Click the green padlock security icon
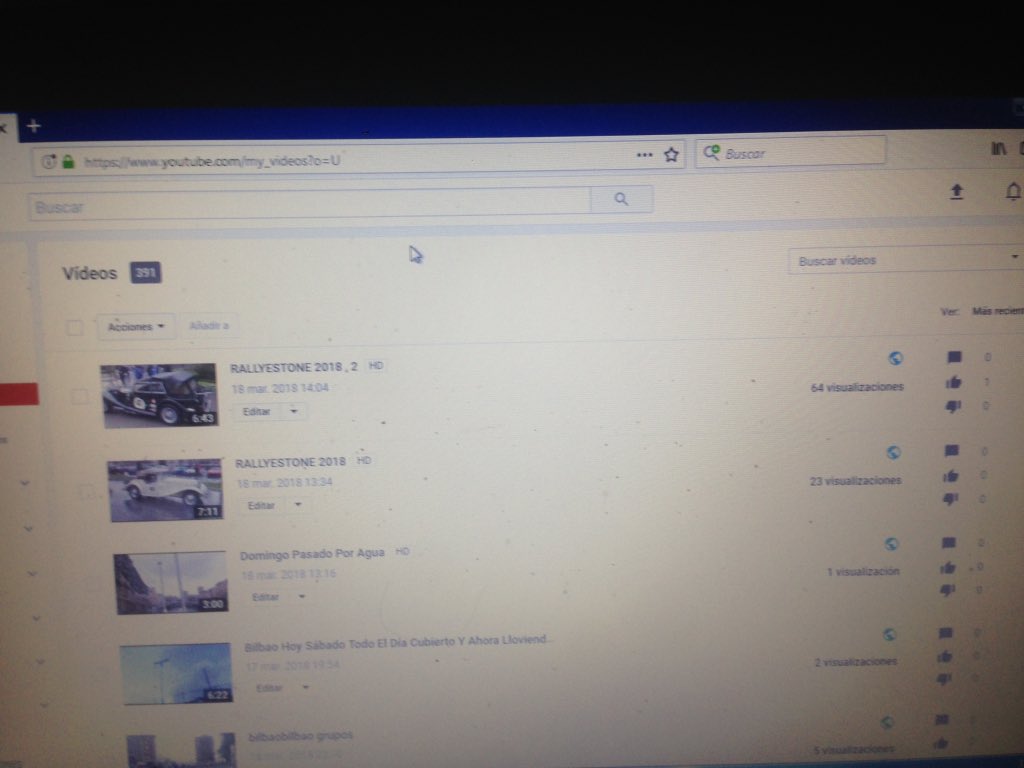Image resolution: width=1024 pixels, height=768 pixels. pos(69,161)
